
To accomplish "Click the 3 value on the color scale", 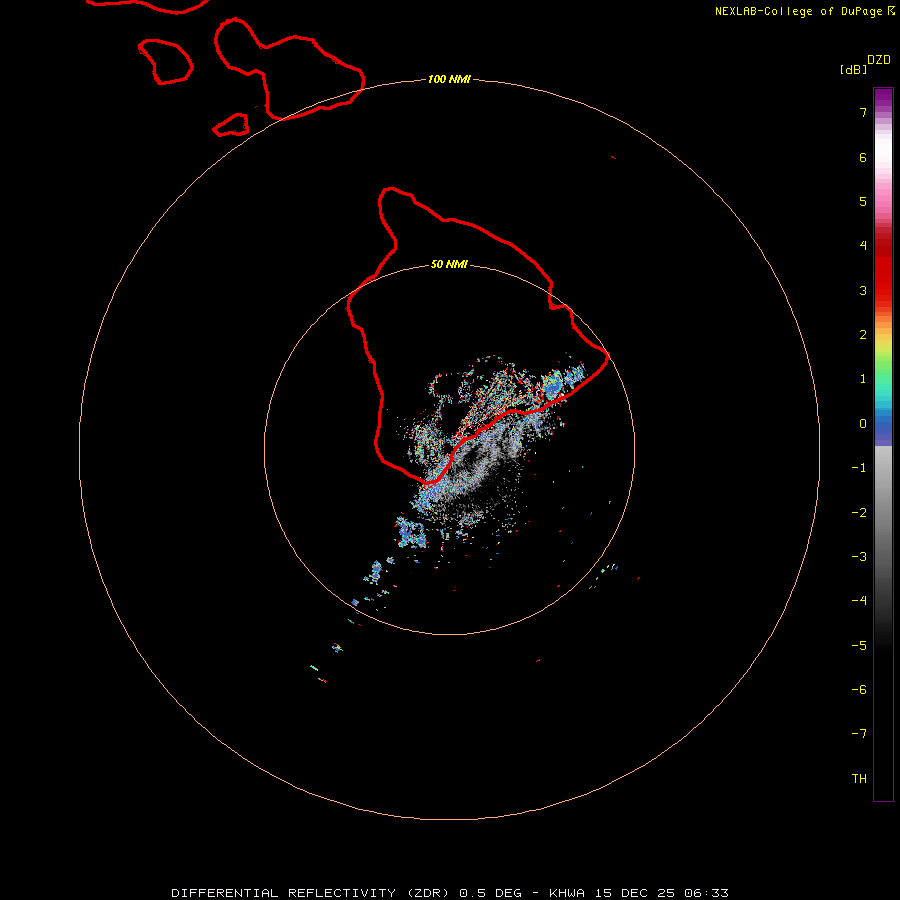I will [x=863, y=290].
